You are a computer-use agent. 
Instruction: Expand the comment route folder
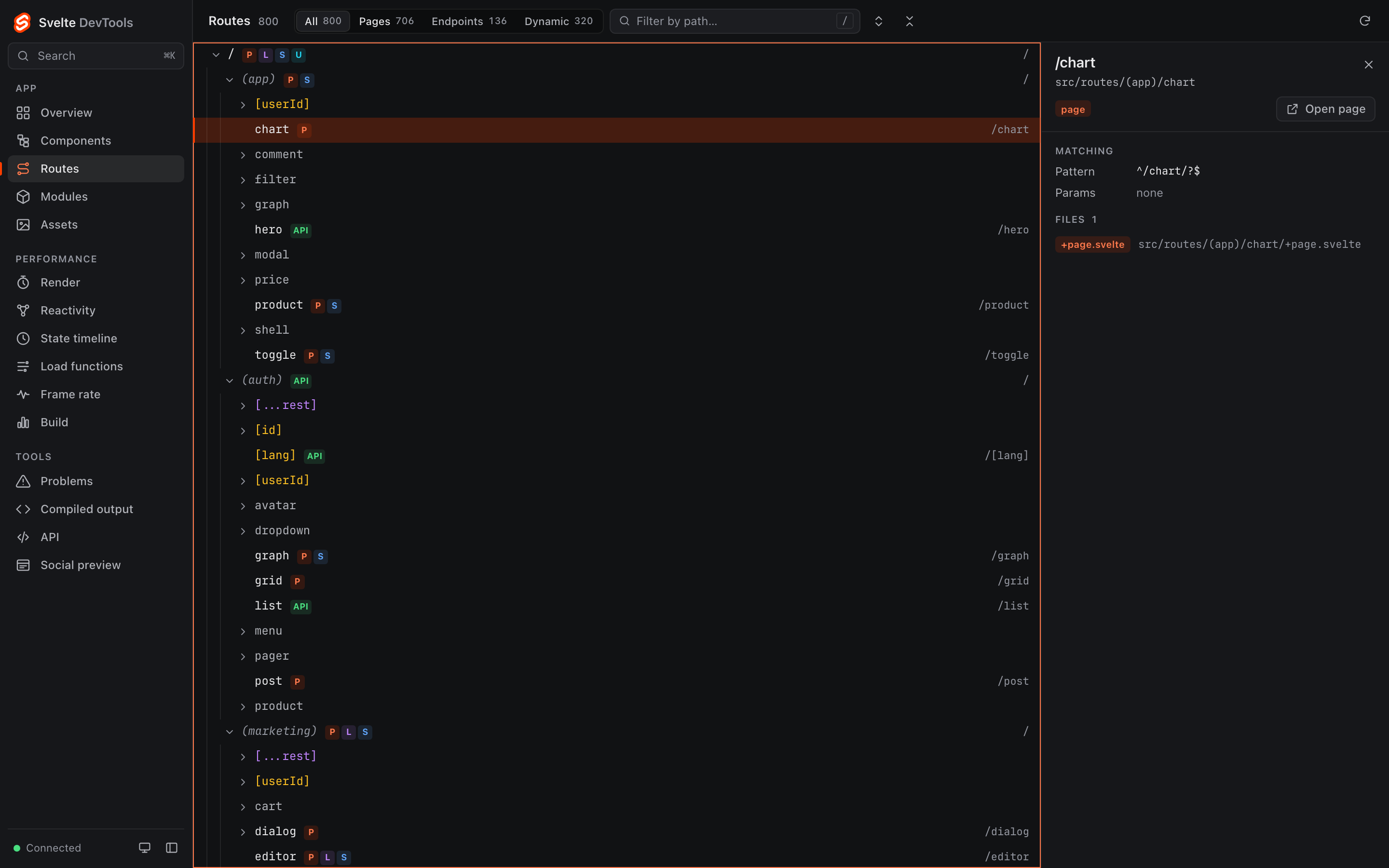click(243, 155)
